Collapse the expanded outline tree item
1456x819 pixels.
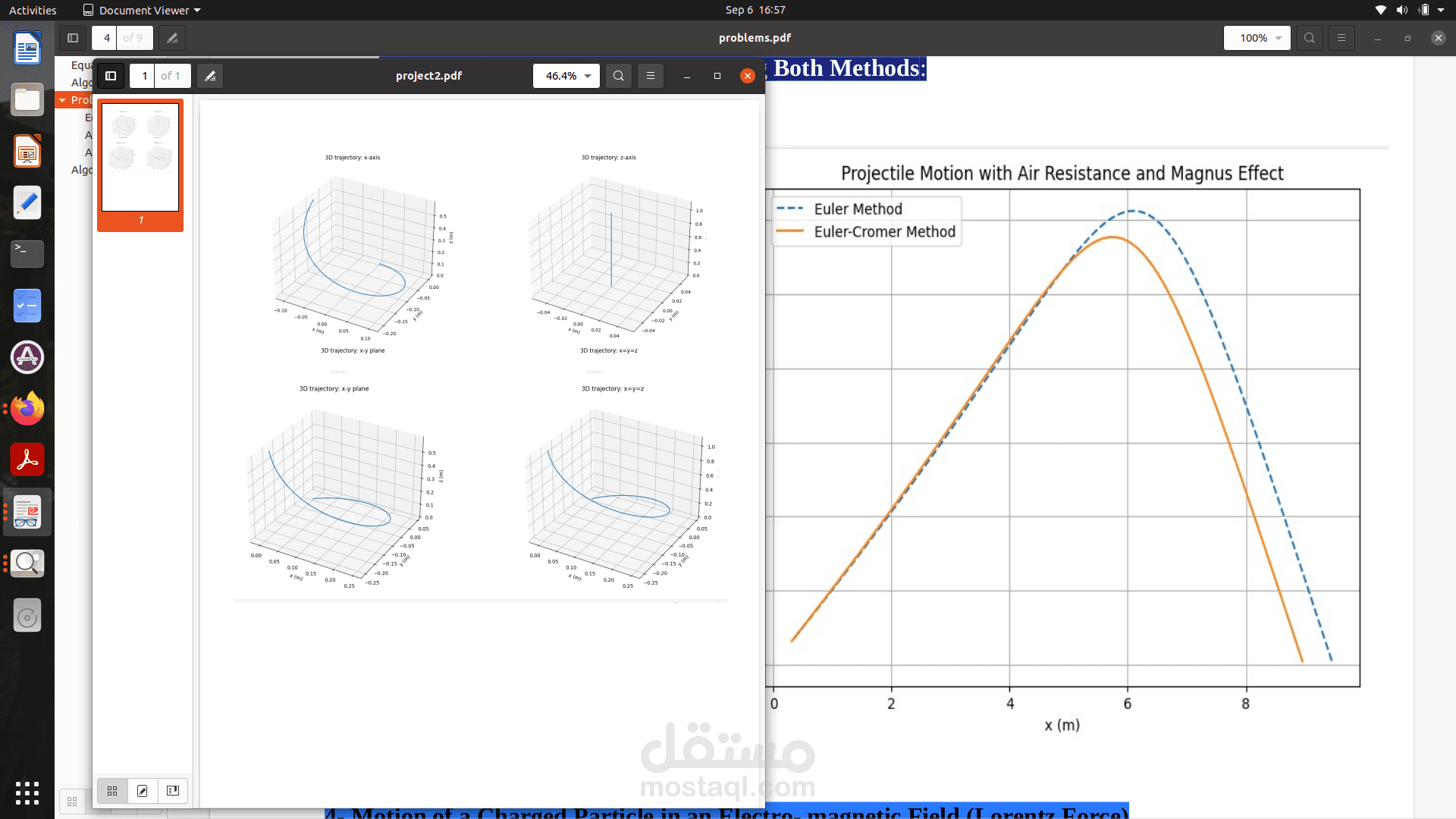pos(62,100)
